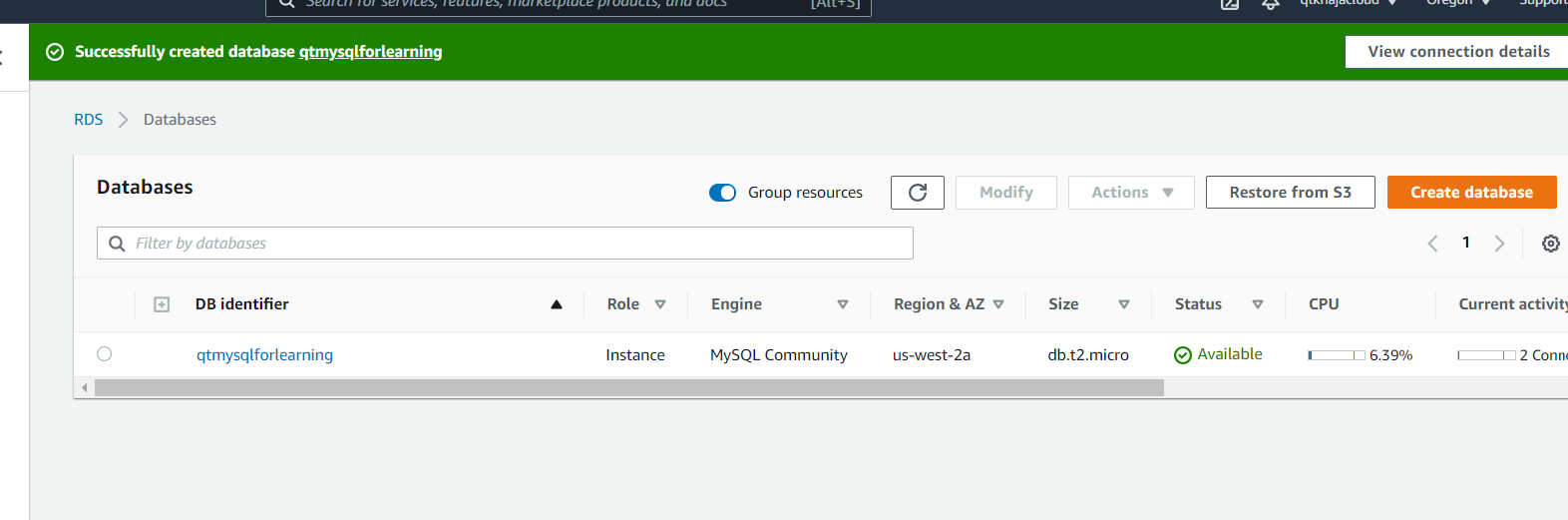Focus the AWS services search box
Screen dimensions: 1568x520
(569, 6)
